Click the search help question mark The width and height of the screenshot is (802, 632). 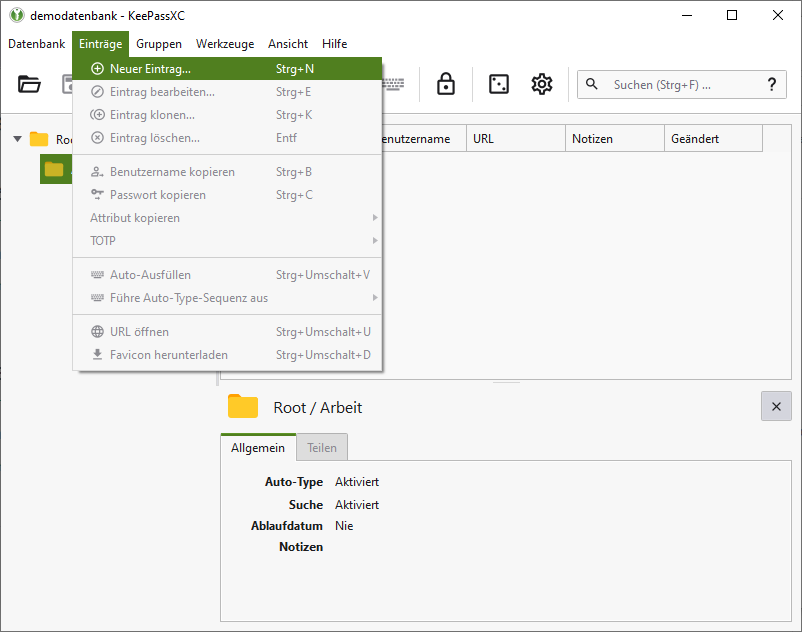click(770, 85)
